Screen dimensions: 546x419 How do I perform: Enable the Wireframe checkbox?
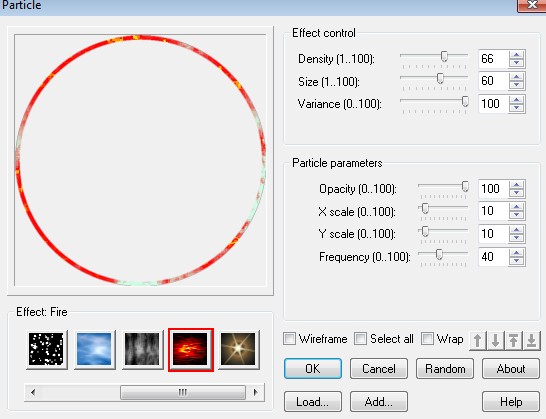click(290, 339)
